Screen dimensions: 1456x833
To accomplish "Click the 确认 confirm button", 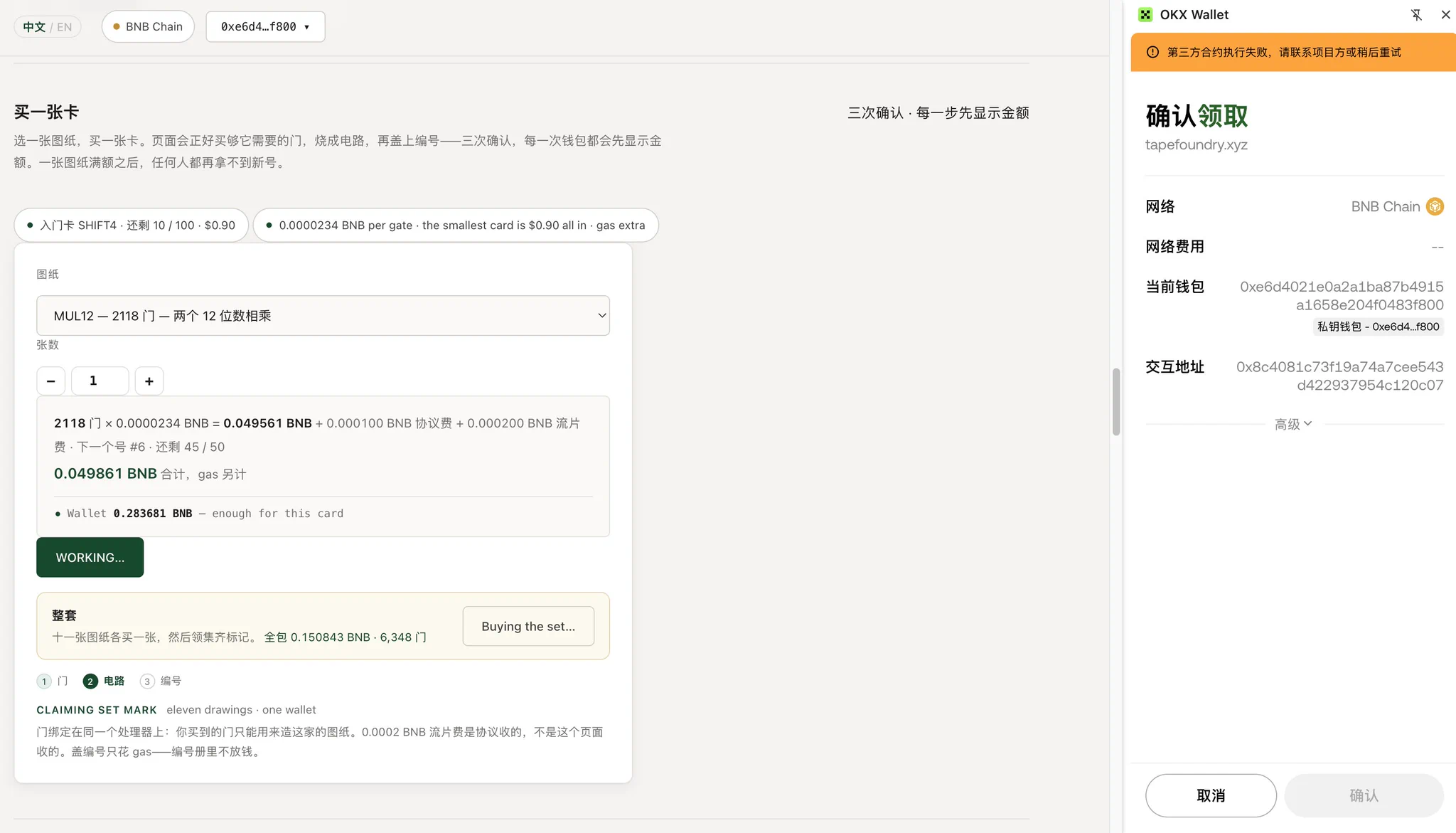I will (1364, 795).
